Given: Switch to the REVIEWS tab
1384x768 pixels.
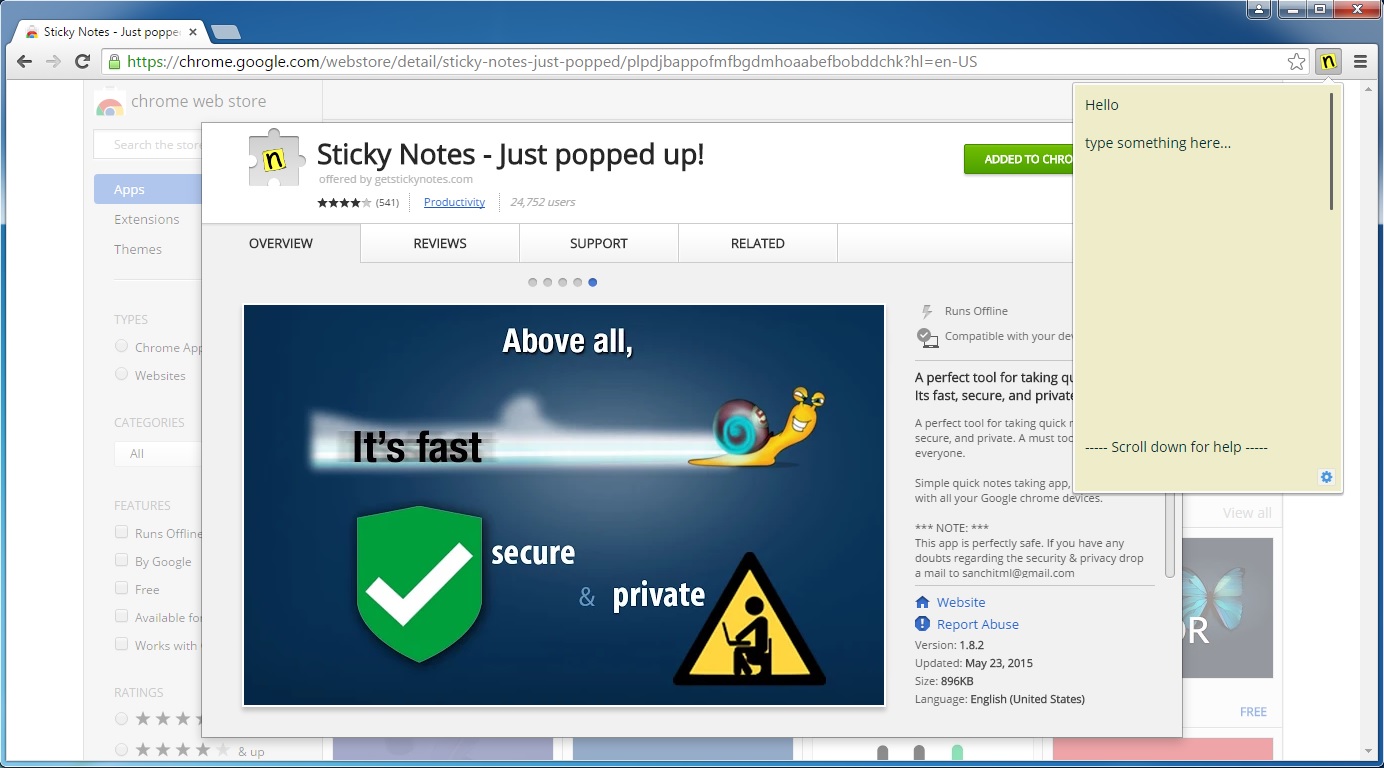Looking at the screenshot, I should [439, 243].
